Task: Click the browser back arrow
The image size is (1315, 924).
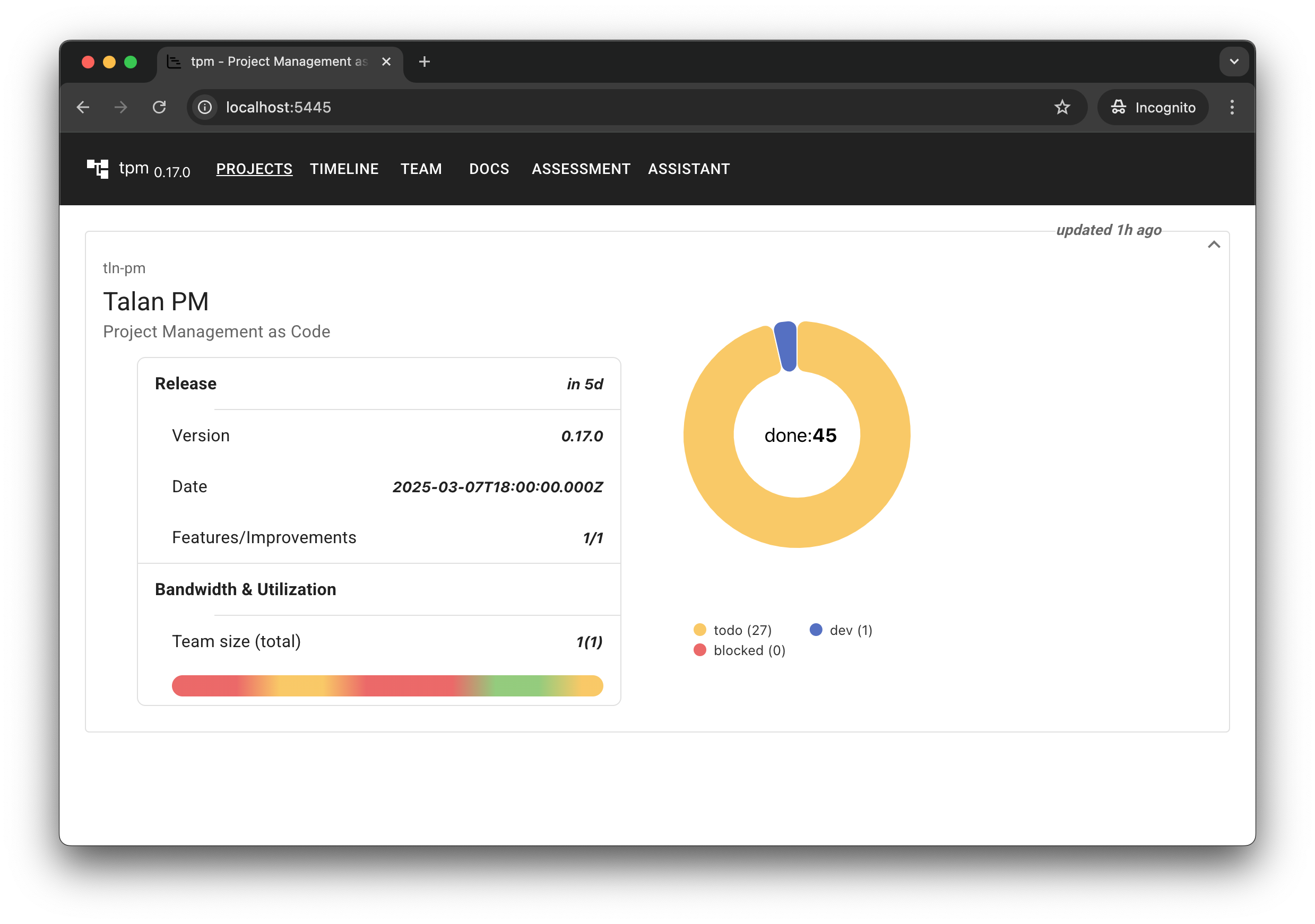Action: point(83,107)
